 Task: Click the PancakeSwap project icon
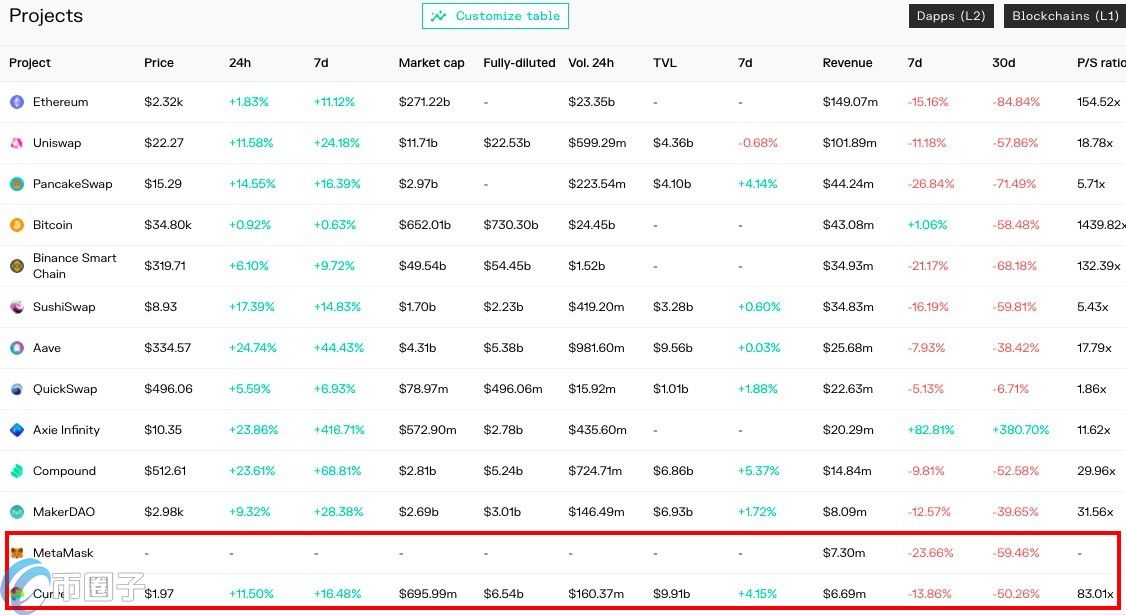[x=17, y=184]
